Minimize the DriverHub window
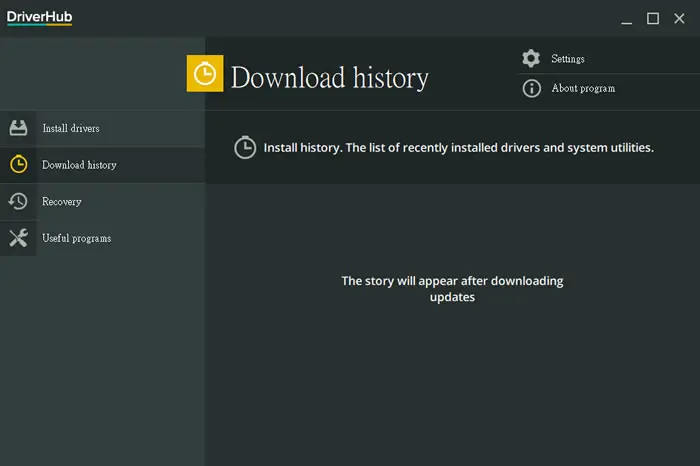The image size is (700, 466). coord(626,19)
